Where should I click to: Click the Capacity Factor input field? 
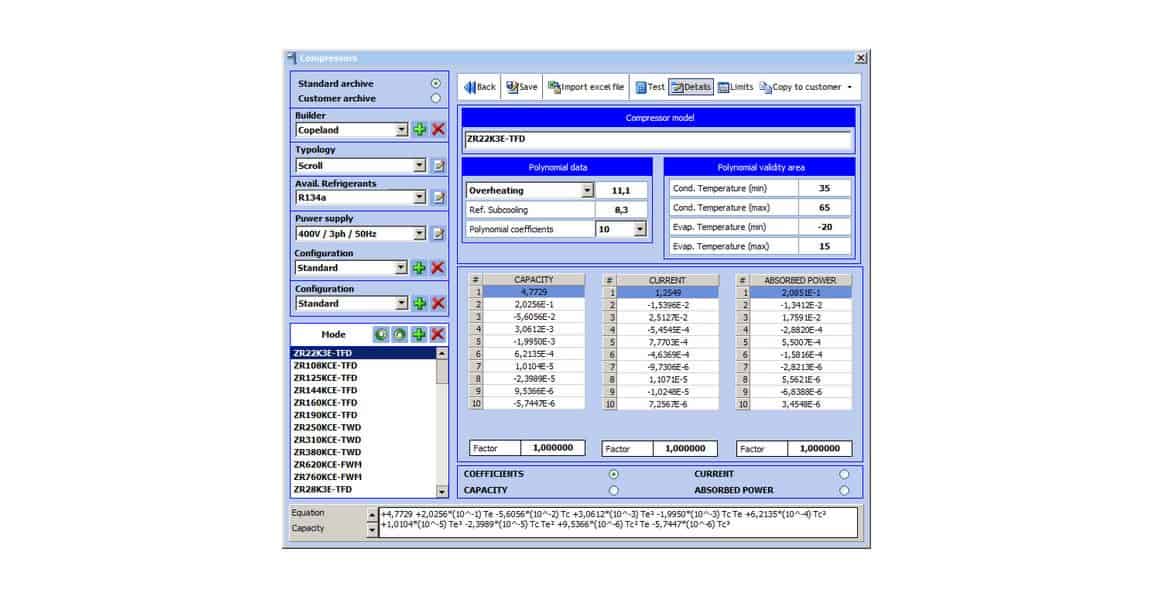tap(553, 448)
